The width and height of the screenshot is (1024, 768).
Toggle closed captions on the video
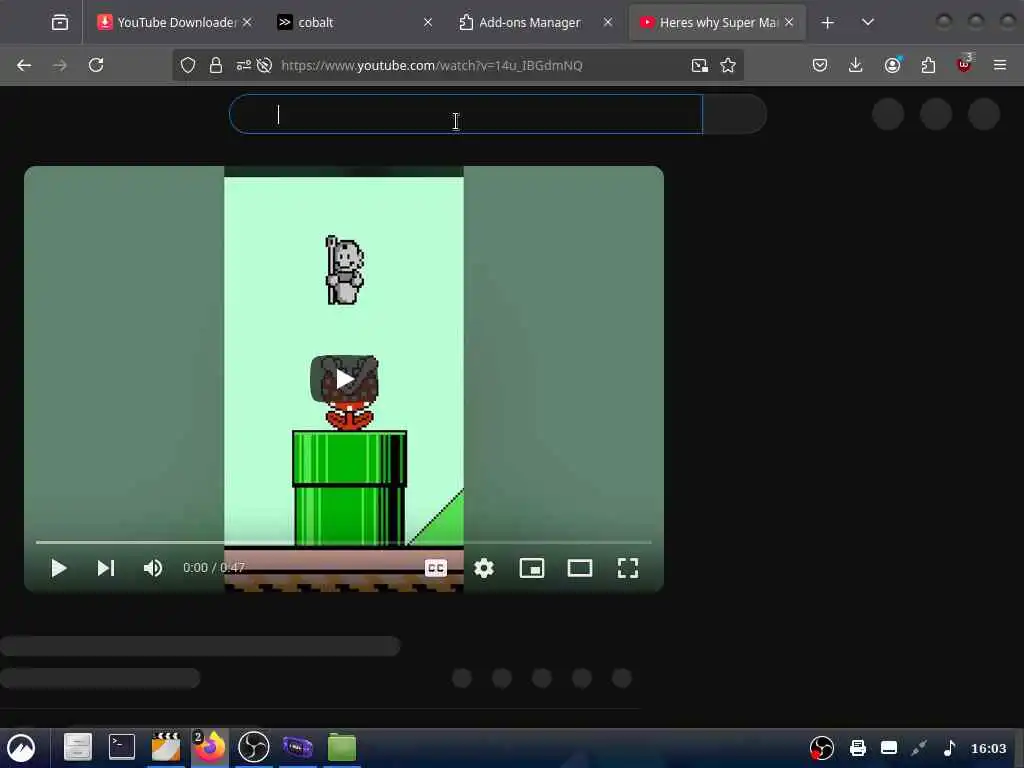point(436,568)
